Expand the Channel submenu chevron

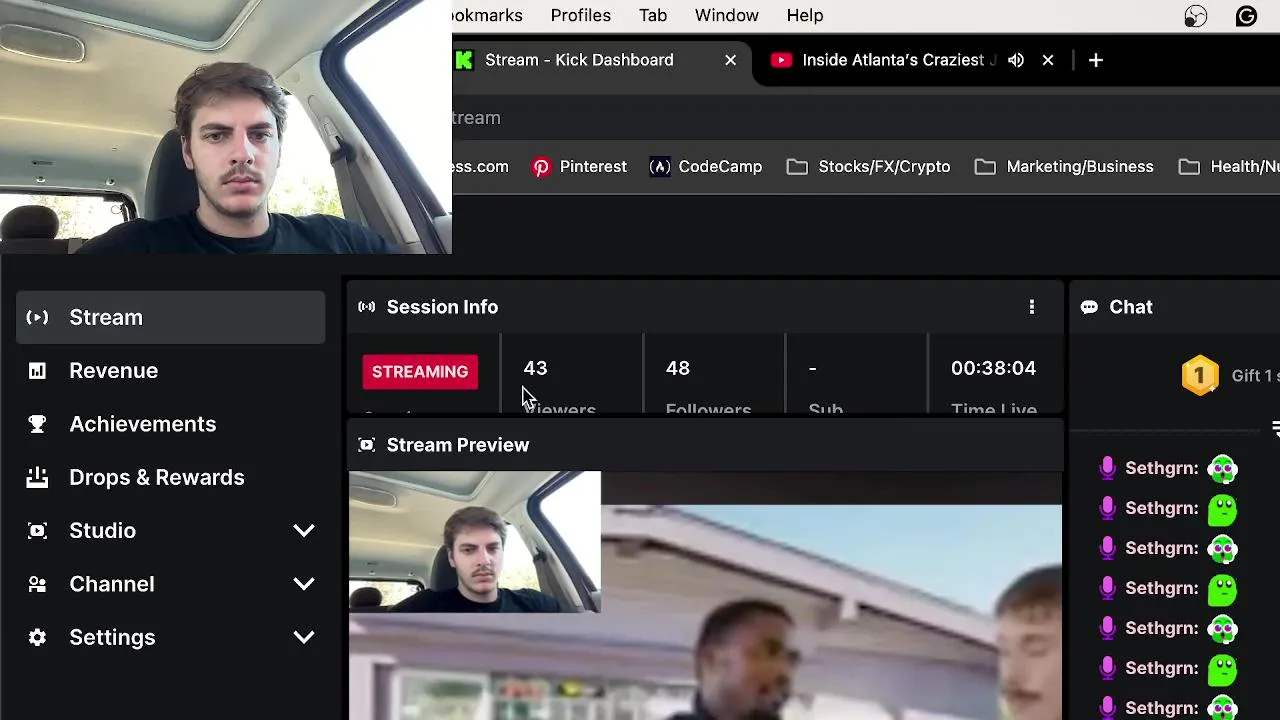click(304, 584)
